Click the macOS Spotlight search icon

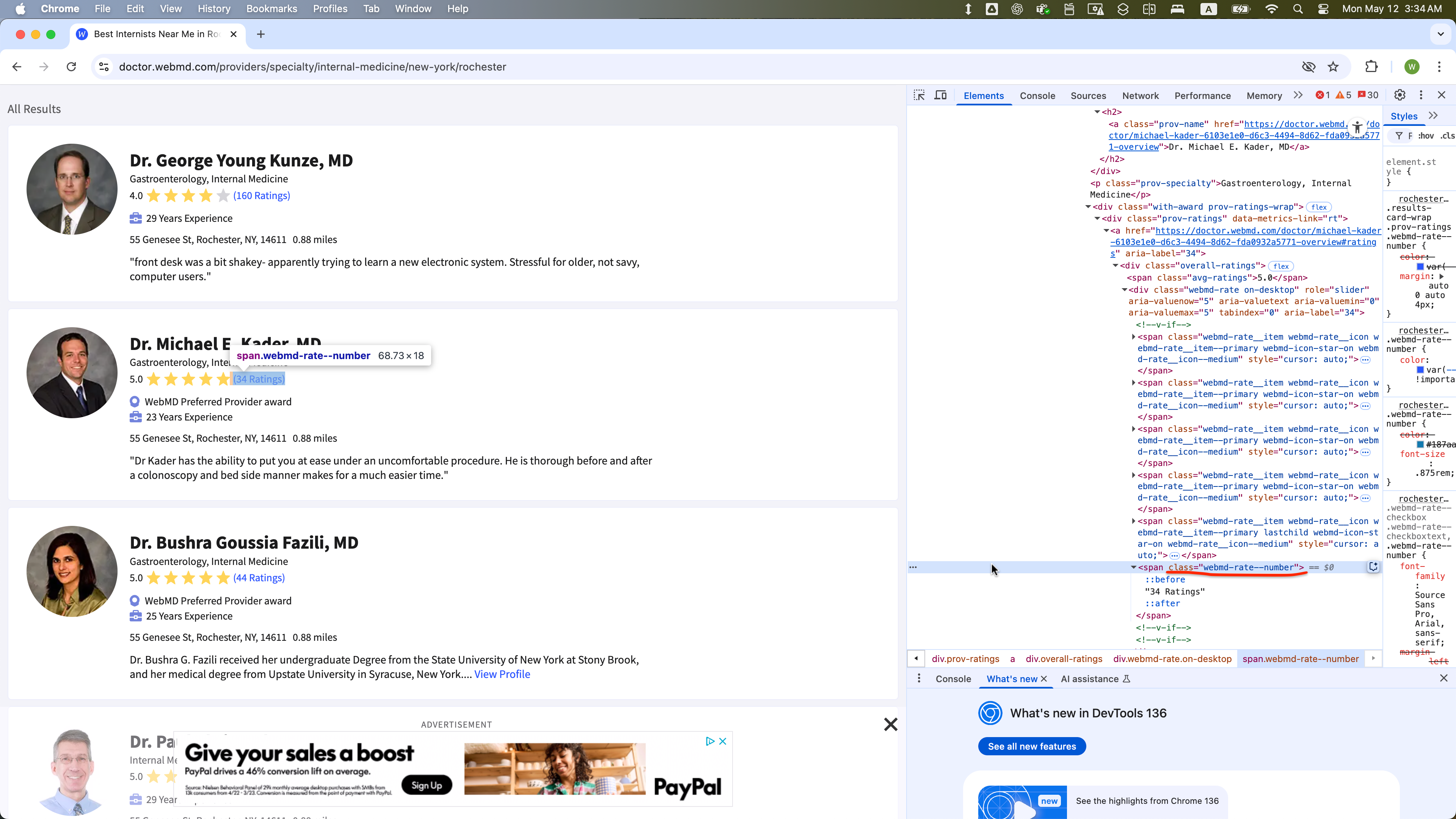click(x=1298, y=9)
